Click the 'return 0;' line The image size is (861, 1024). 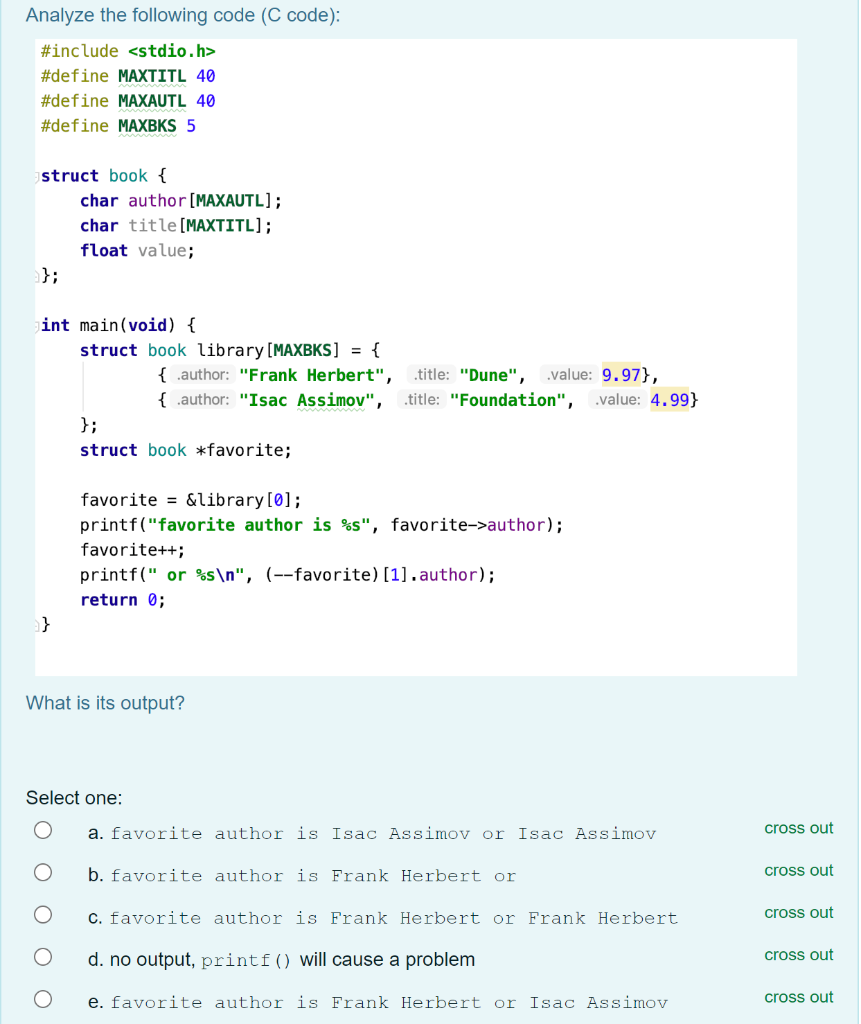(x=123, y=600)
